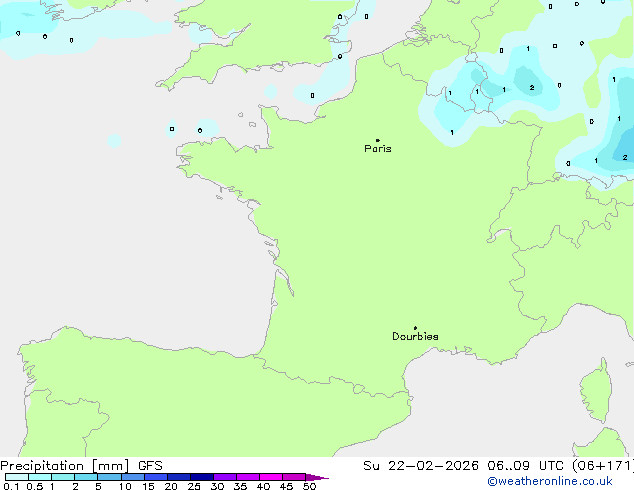Pick the legend swatch between 25 and 30

(202, 477)
